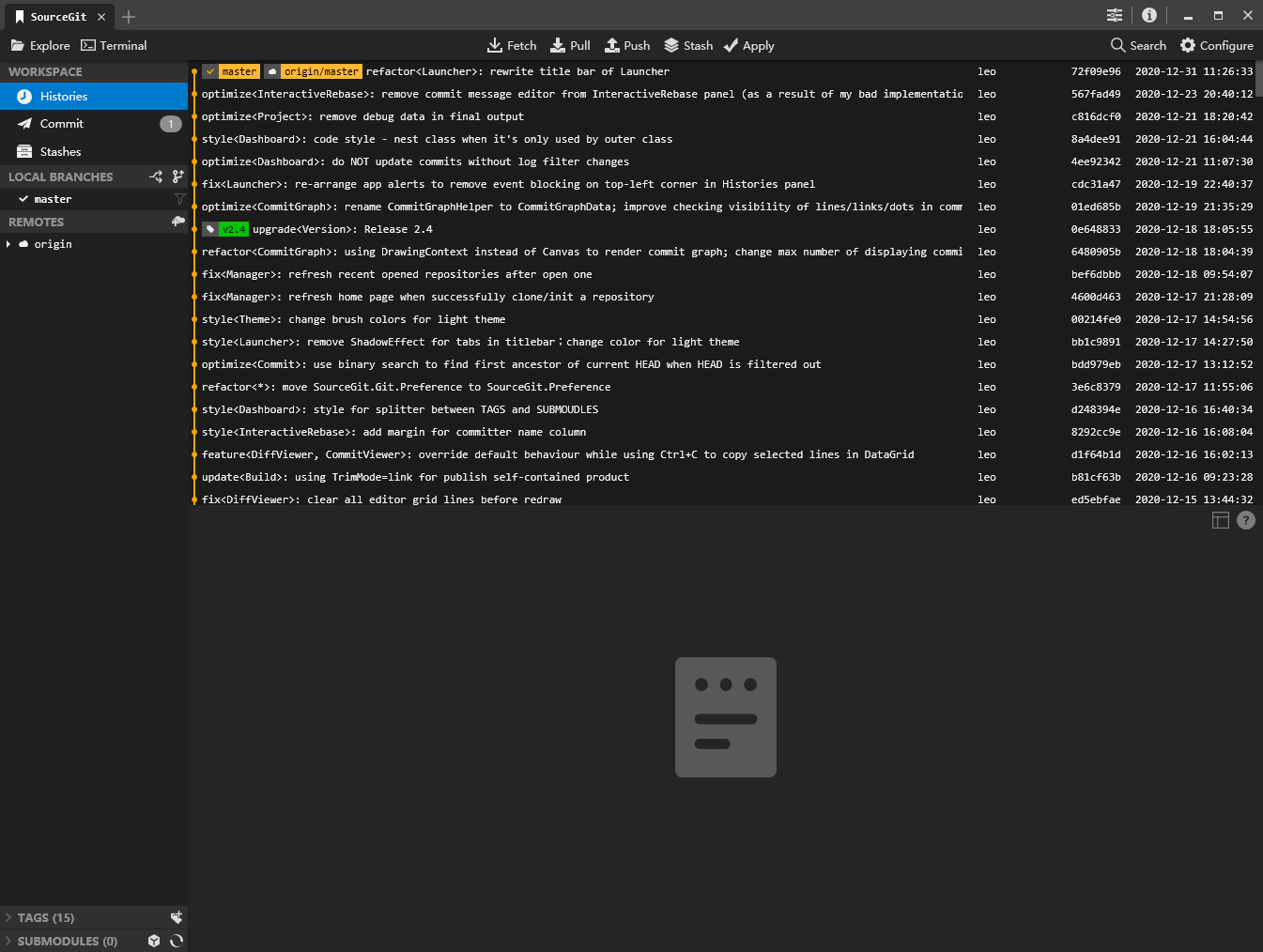1263x952 pixels.
Task: Expand the SUBMODULES (0) section
Action: pos(8,941)
